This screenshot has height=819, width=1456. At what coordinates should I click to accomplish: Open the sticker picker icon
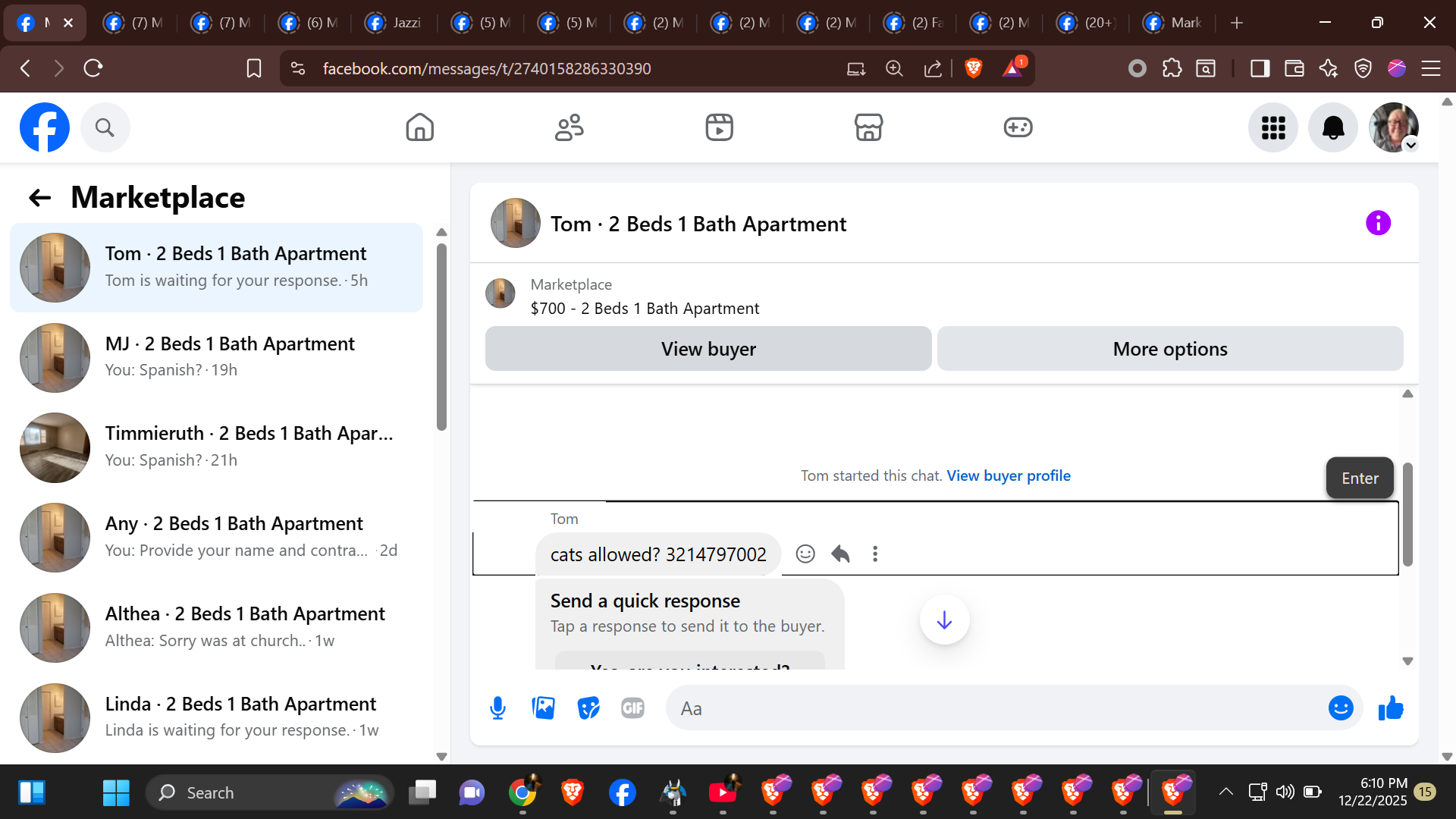[588, 708]
